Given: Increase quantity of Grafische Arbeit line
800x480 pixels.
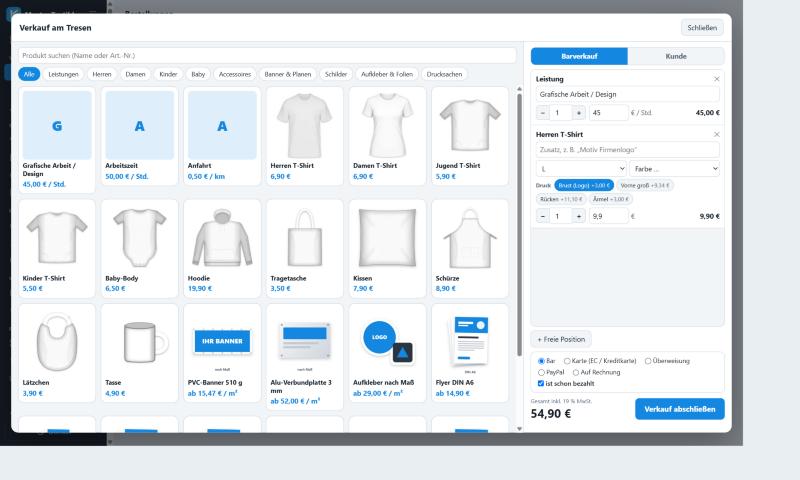Looking at the screenshot, I should (579, 113).
